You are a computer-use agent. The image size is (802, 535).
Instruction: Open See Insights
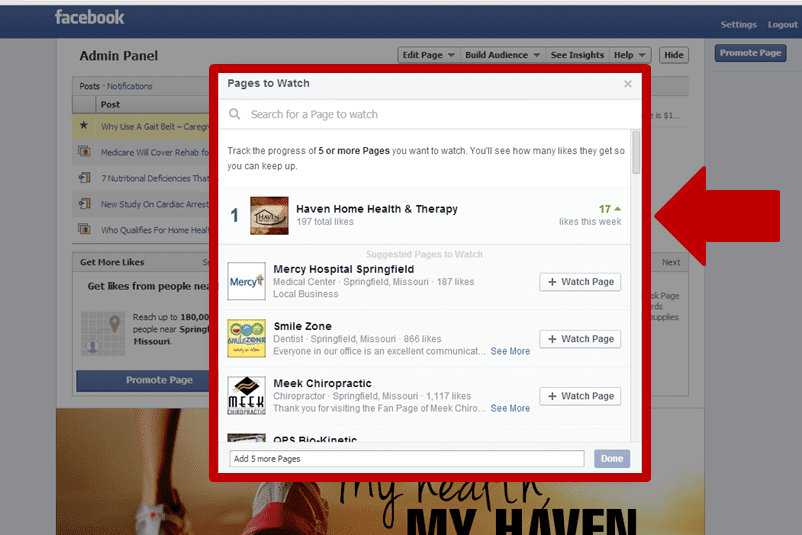click(577, 55)
